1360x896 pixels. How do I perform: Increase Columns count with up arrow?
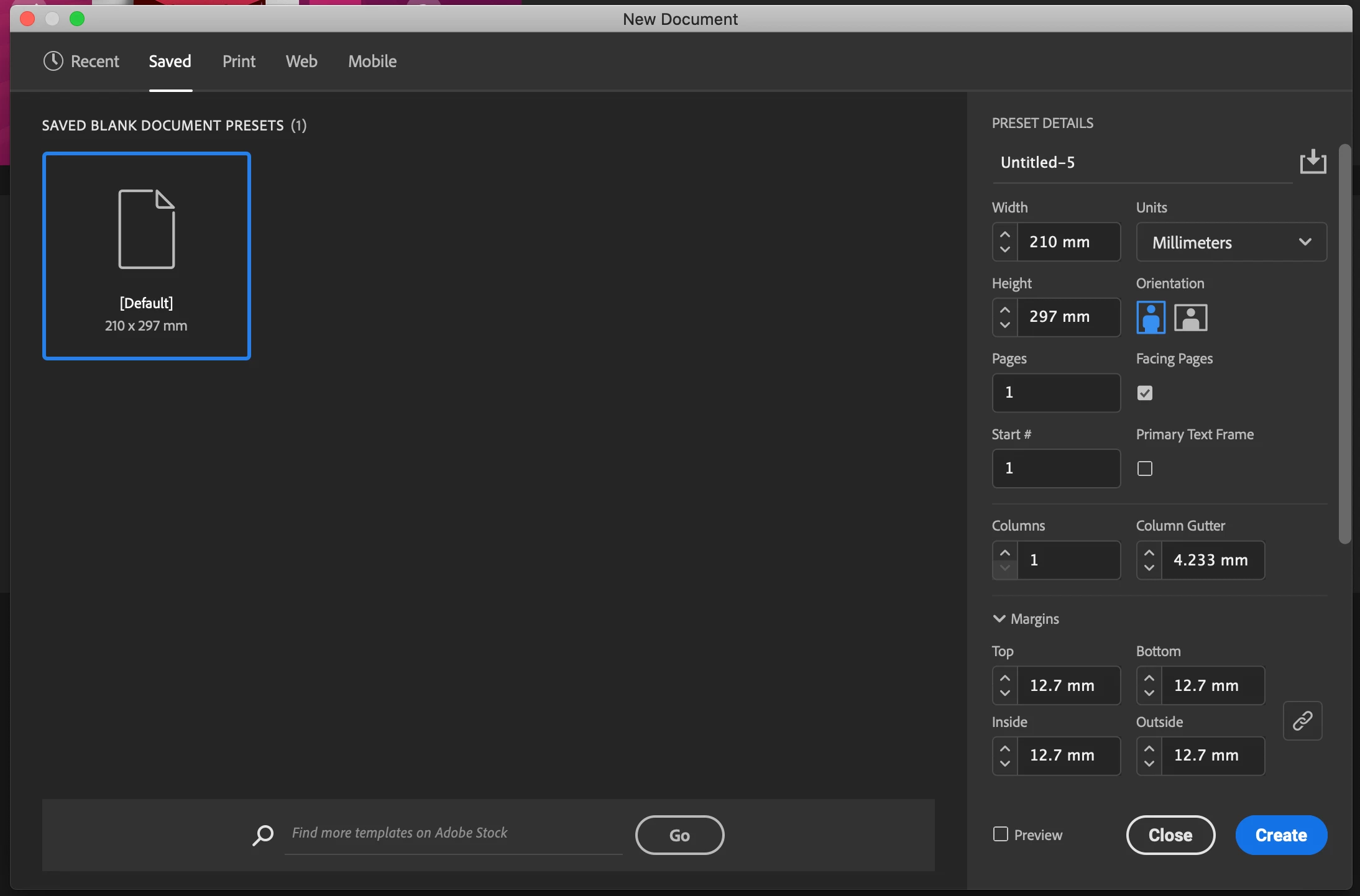1005,552
